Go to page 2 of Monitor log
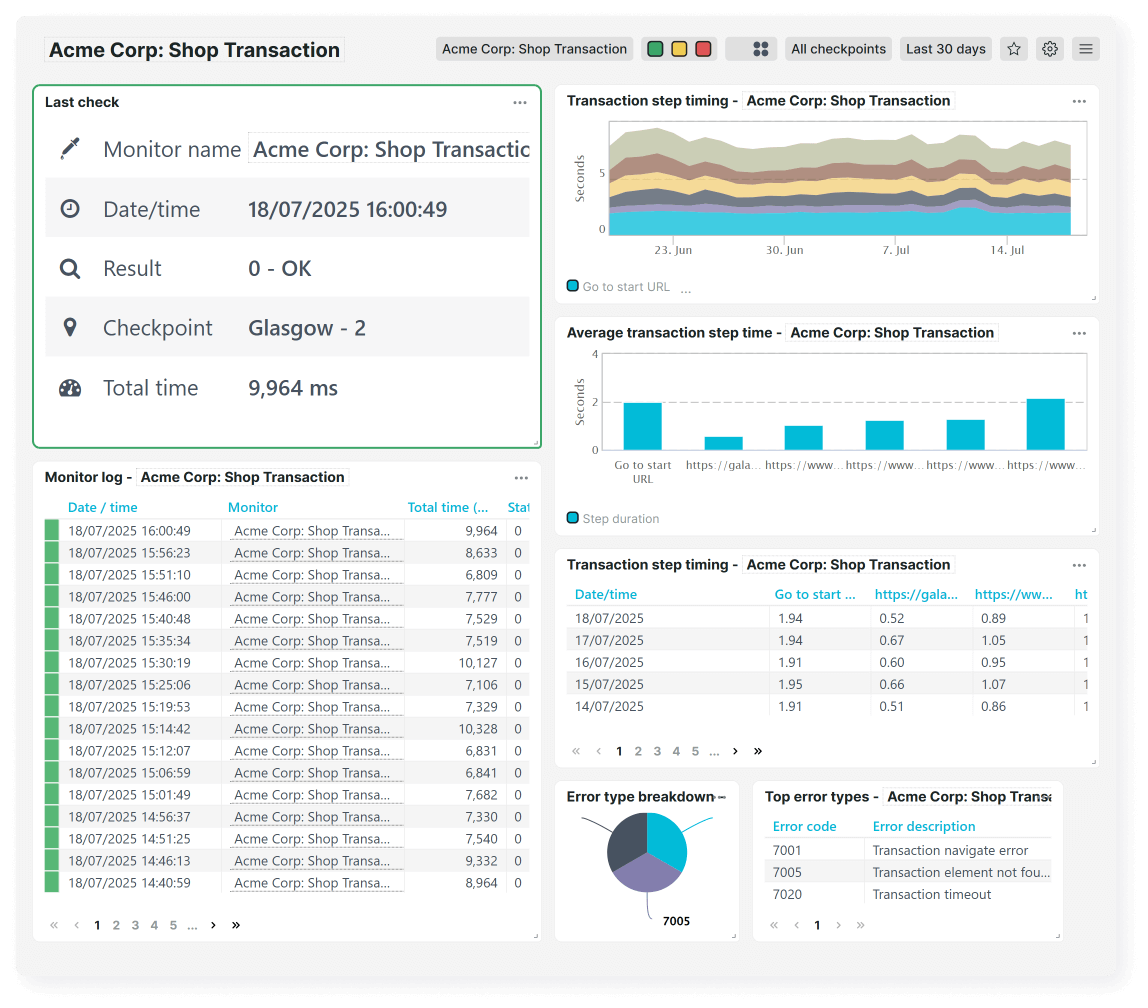The height and width of the screenshot is (1008, 1148). [116, 925]
